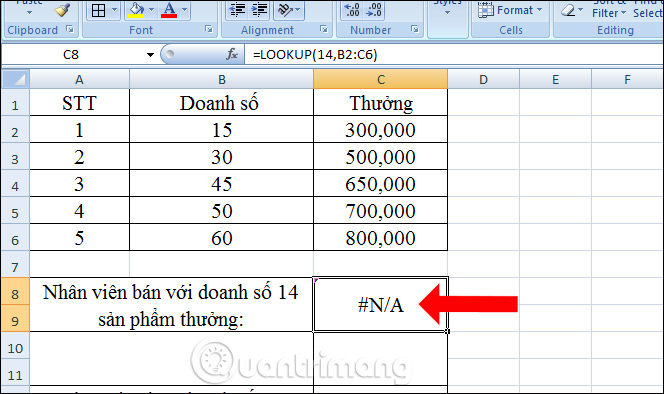Open the Clipboard dialog launcher
664x394 pixels.
[x=70, y=29]
